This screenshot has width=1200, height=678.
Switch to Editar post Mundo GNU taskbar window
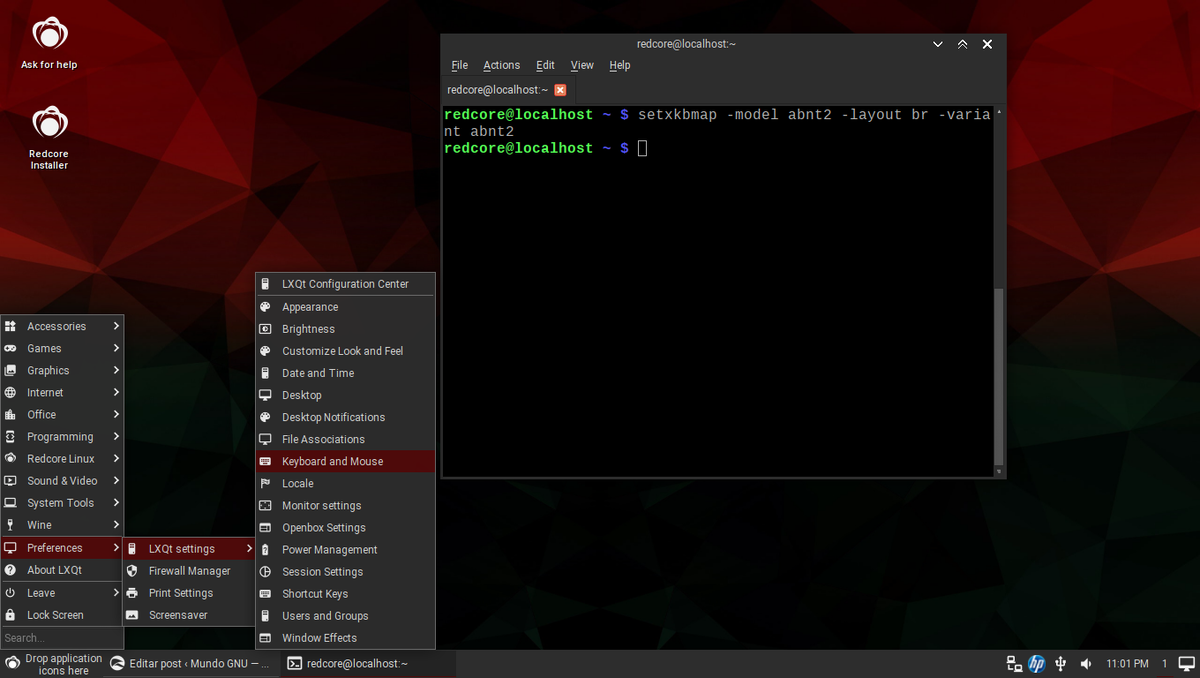pos(190,664)
